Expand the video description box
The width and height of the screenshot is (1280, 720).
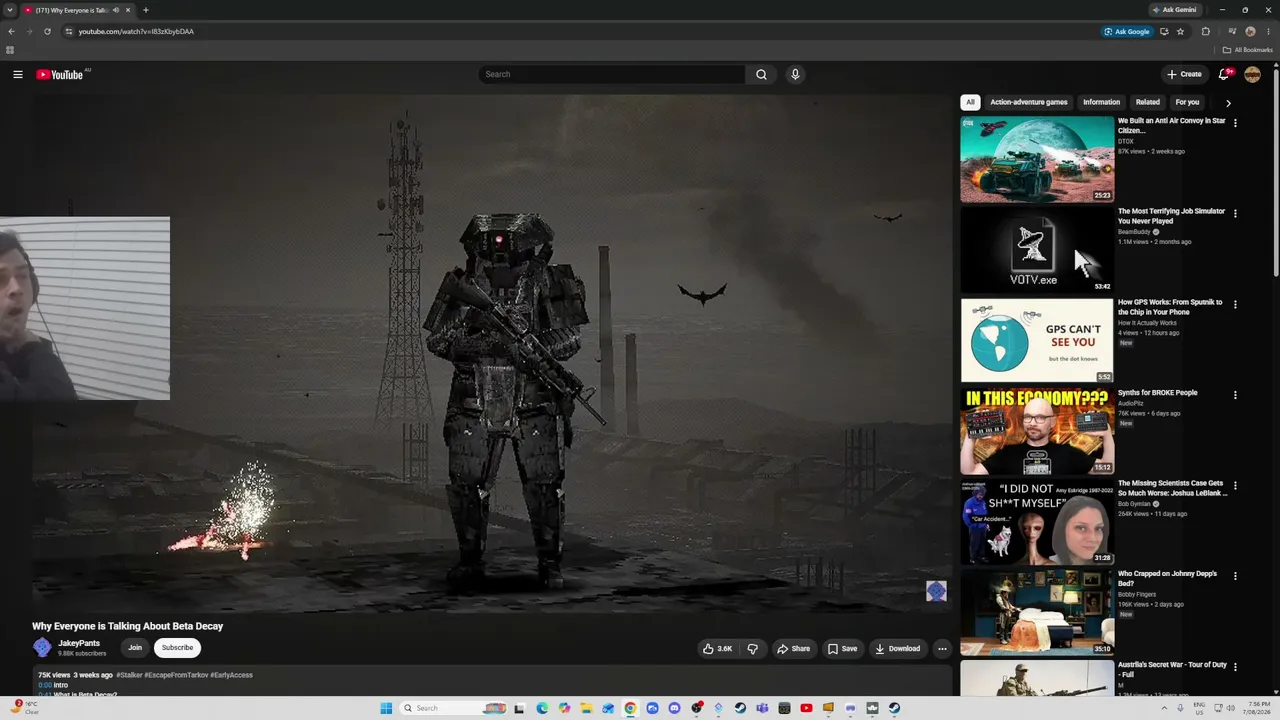pyautogui.click(x=492, y=682)
